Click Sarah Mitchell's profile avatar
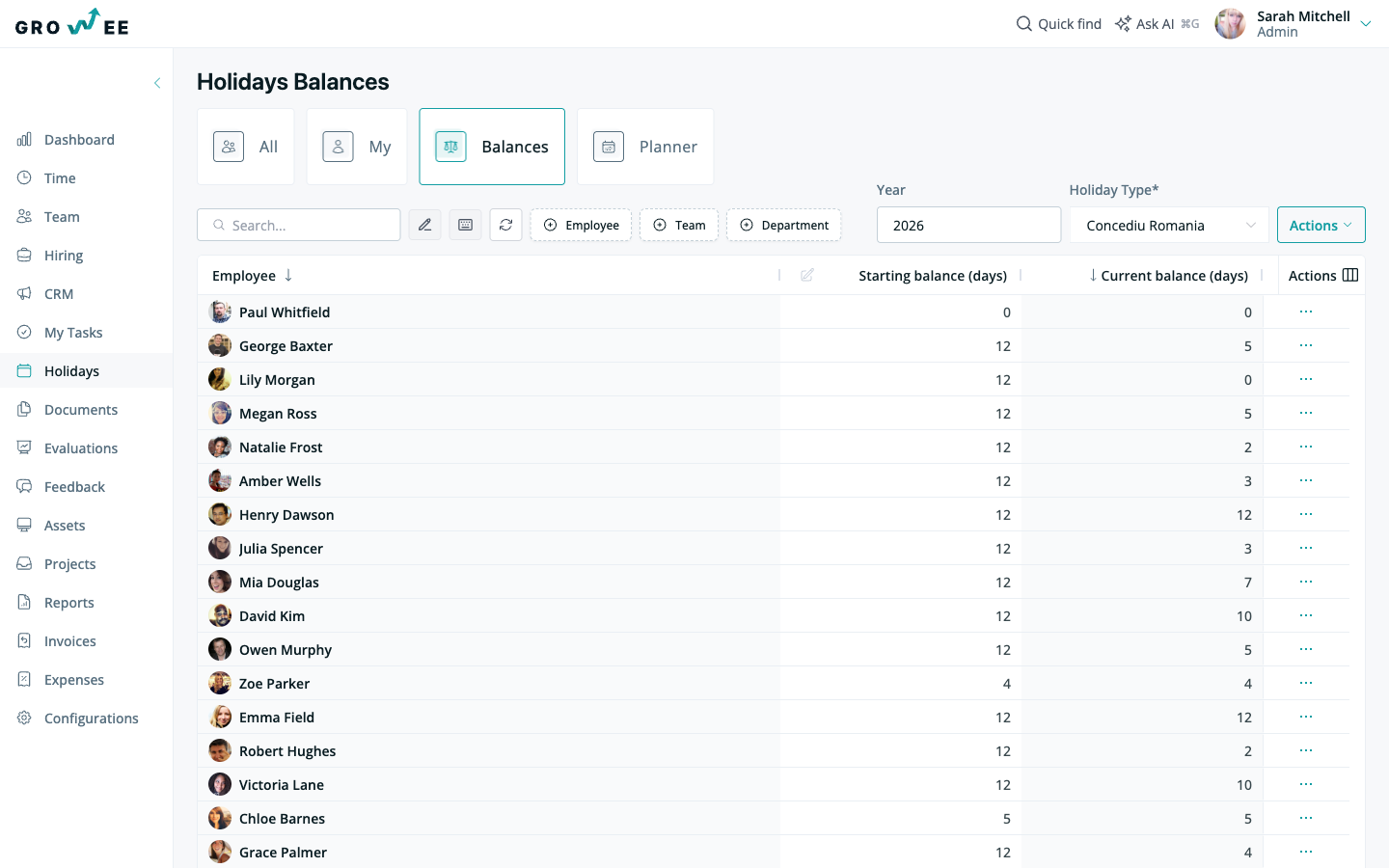The height and width of the screenshot is (868, 1389). 1230,24
